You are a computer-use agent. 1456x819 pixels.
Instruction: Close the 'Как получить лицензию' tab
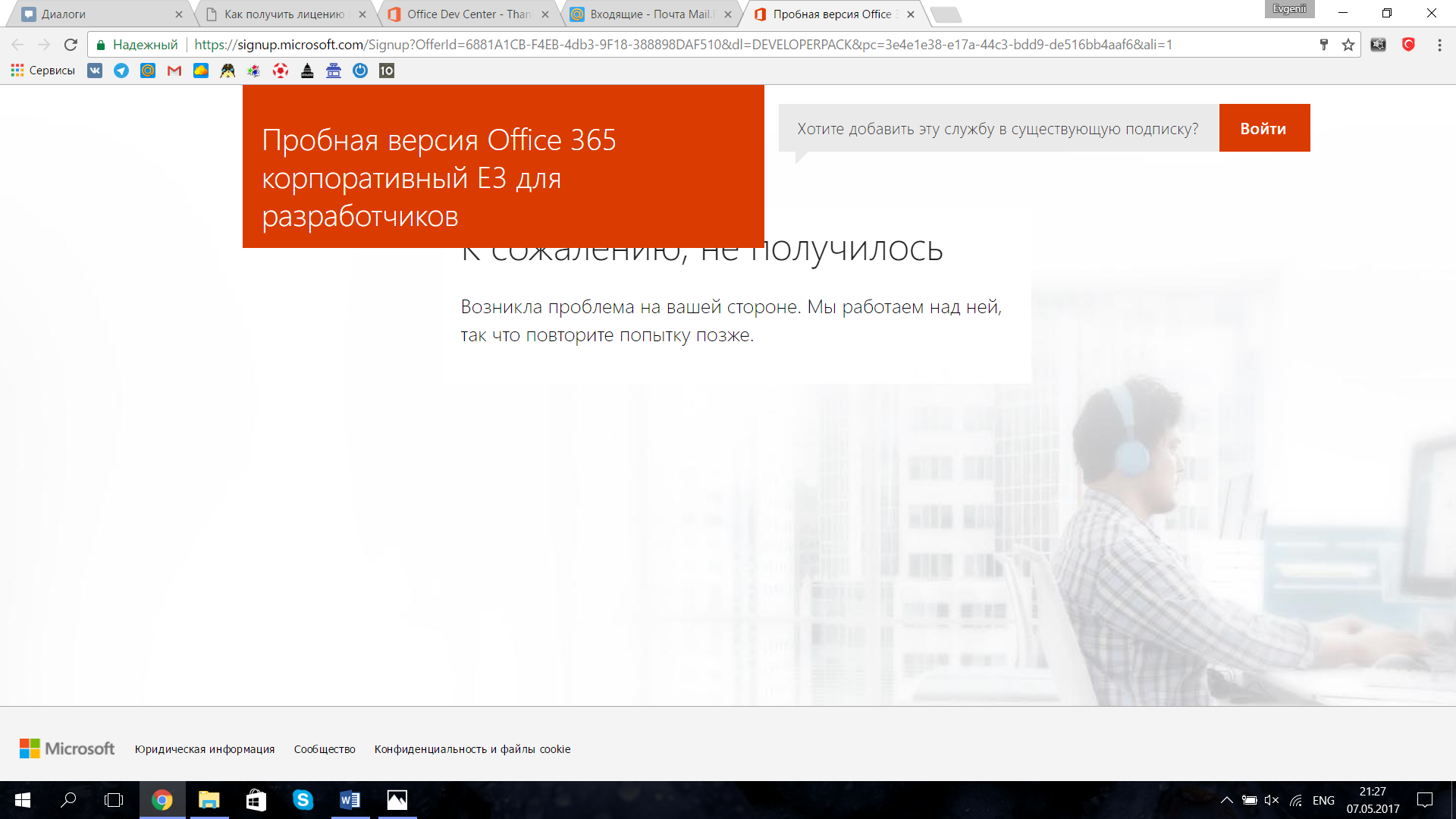[362, 14]
